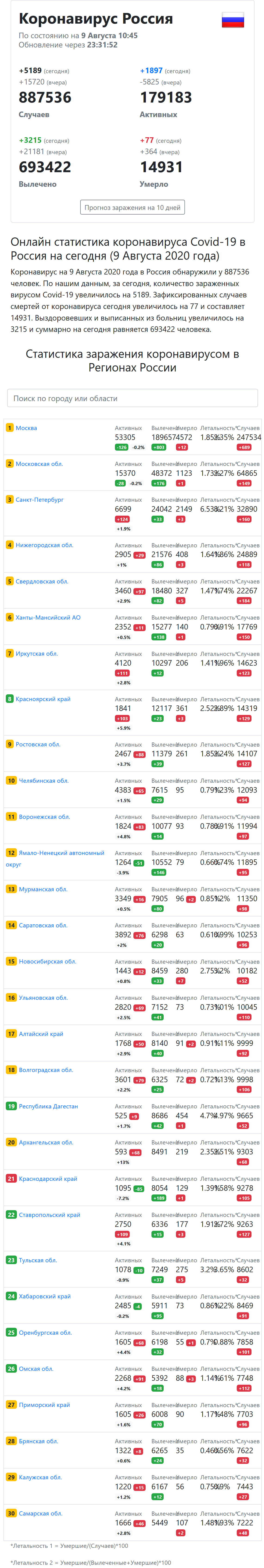Click the +138 recovered badge for Ханты-Мансийский АО
The width and height of the screenshot is (264, 1568).
[x=159, y=637]
